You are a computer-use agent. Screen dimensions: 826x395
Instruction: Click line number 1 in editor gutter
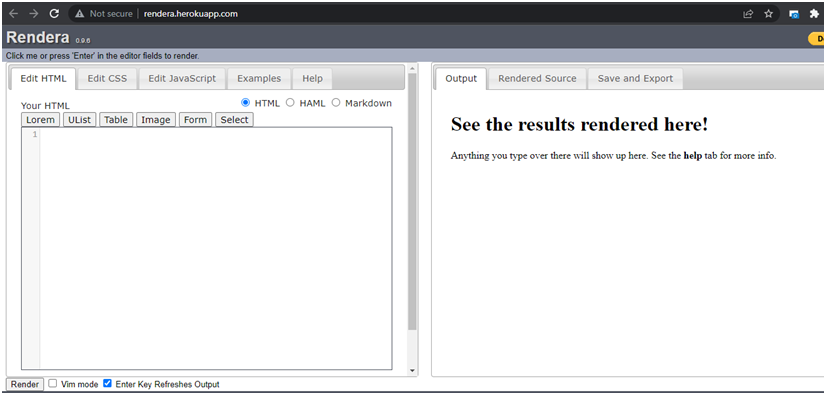point(35,134)
